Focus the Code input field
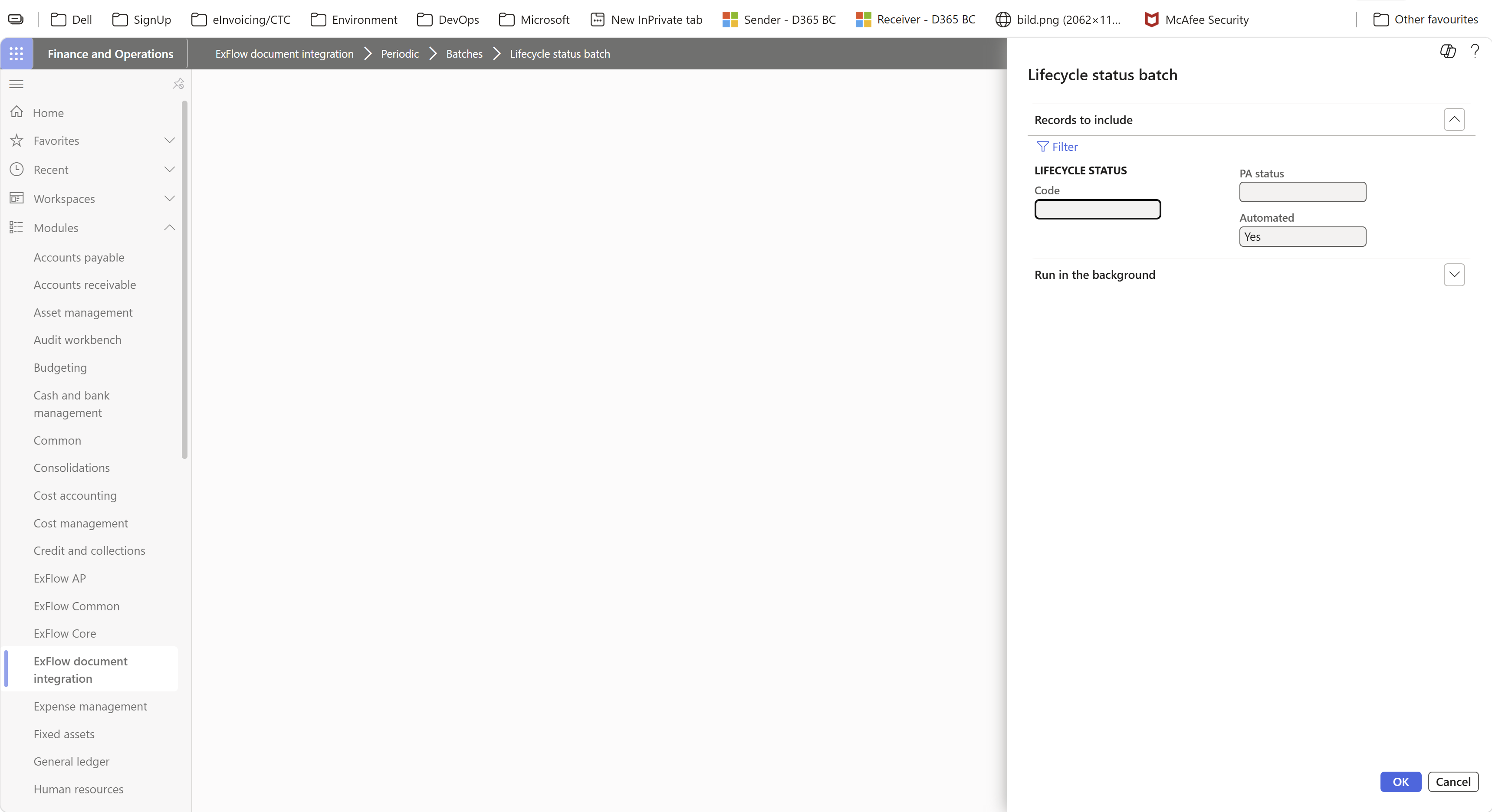Screen dimensions: 1492x812 (x=1098, y=210)
